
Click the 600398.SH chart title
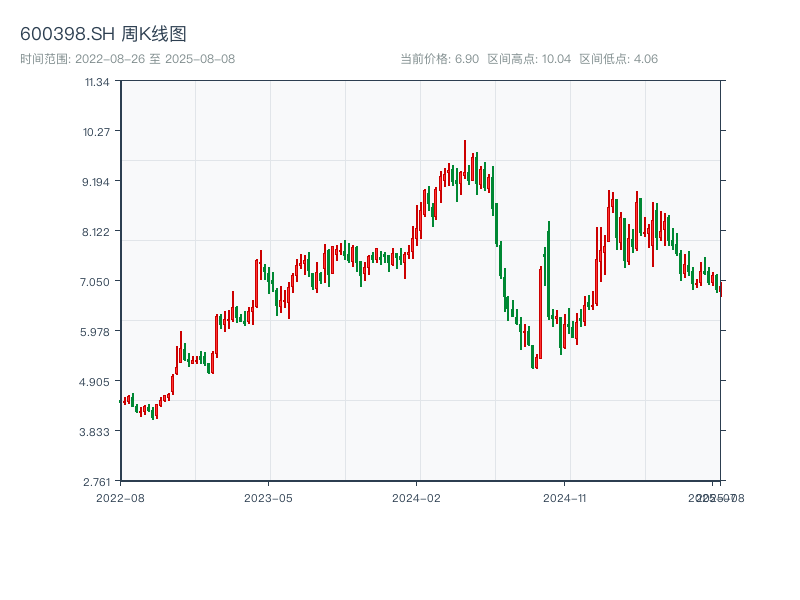(x=103, y=34)
